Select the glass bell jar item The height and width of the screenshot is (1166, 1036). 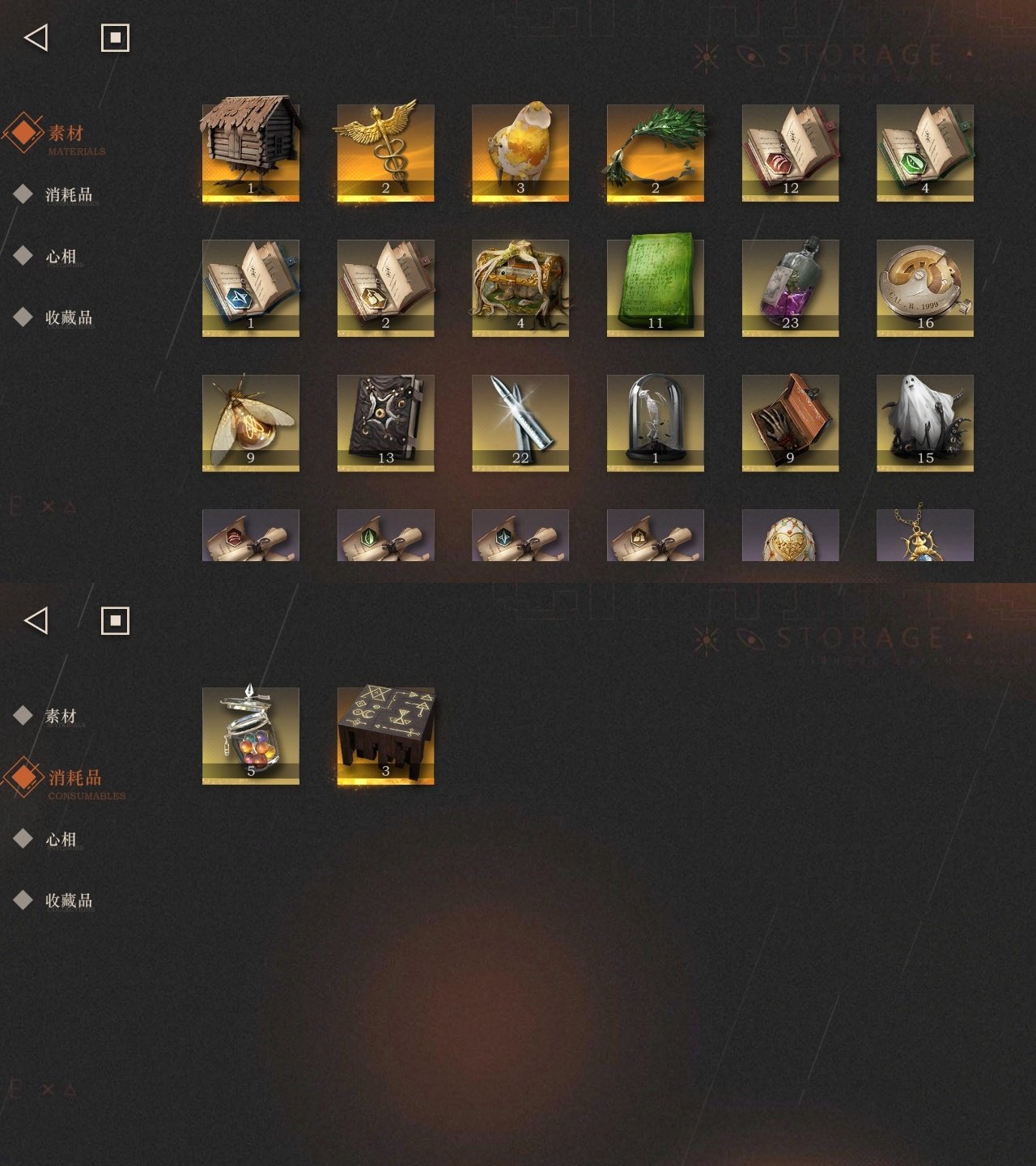pos(656,423)
